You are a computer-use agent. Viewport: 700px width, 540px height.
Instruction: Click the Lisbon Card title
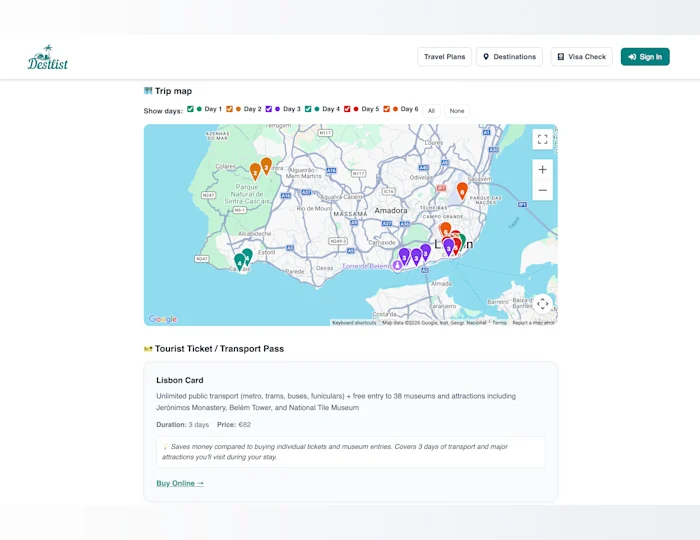pyautogui.click(x=180, y=380)
